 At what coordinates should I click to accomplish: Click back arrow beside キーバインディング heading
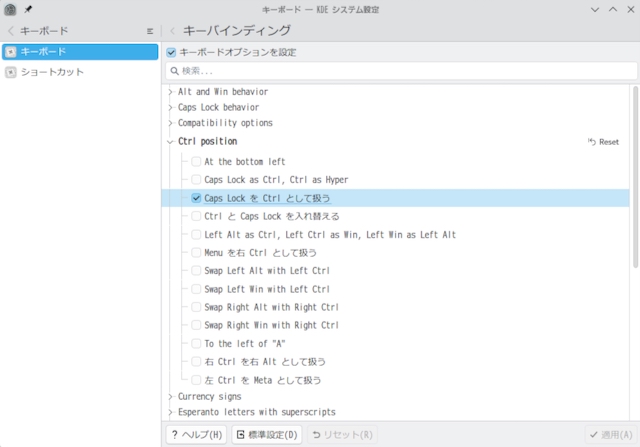(172, 31)
